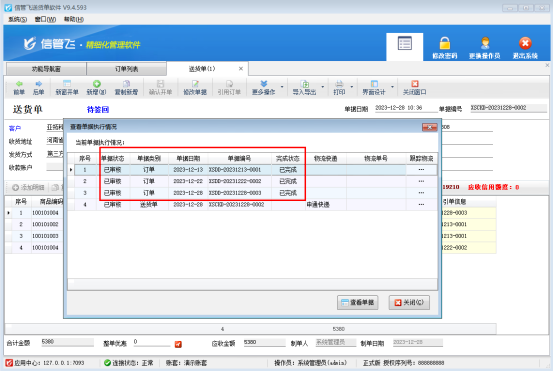Open the 系统(S) menu

pyautogui.click(x=17, y=19)
